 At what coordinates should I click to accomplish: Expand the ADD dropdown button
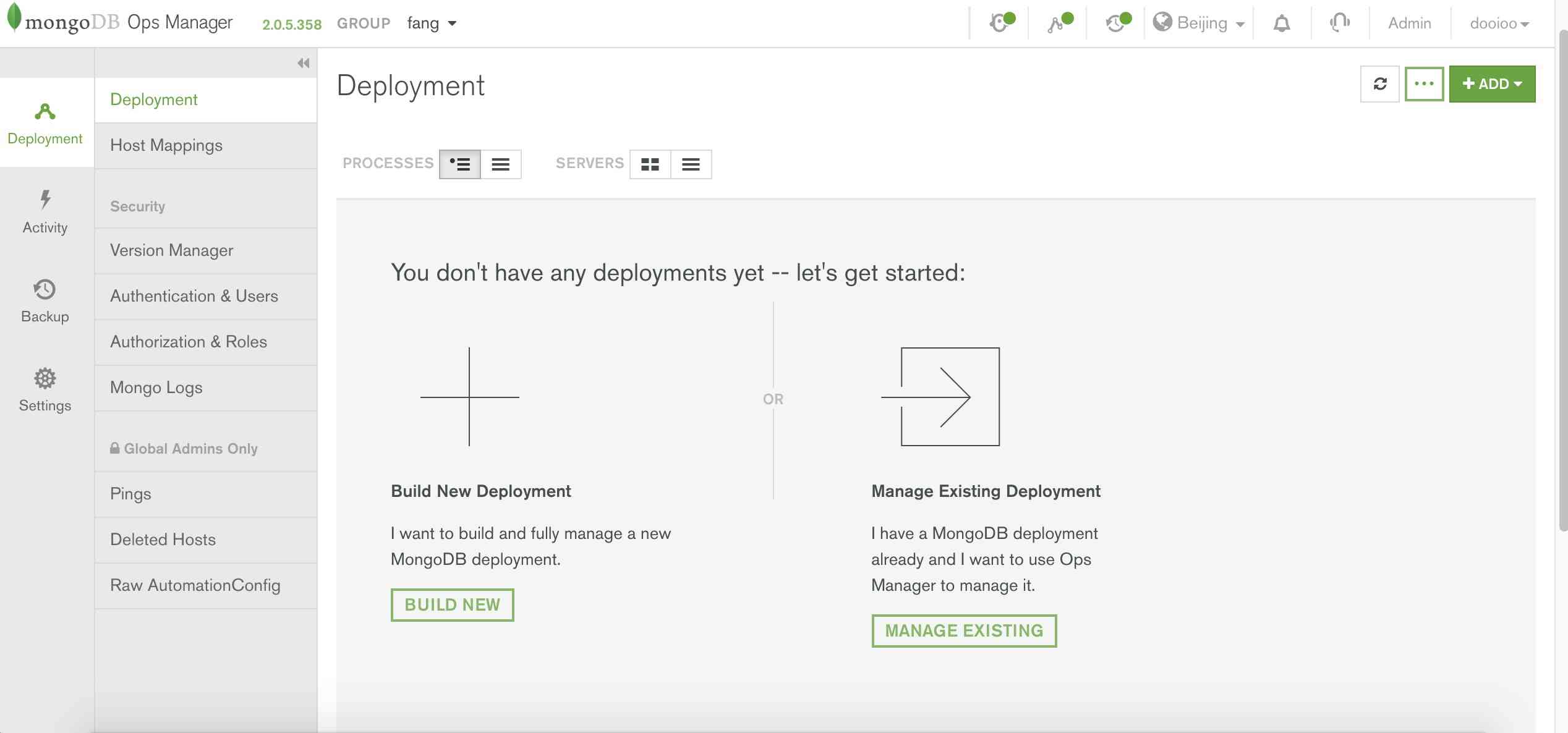coord(1492,84)
